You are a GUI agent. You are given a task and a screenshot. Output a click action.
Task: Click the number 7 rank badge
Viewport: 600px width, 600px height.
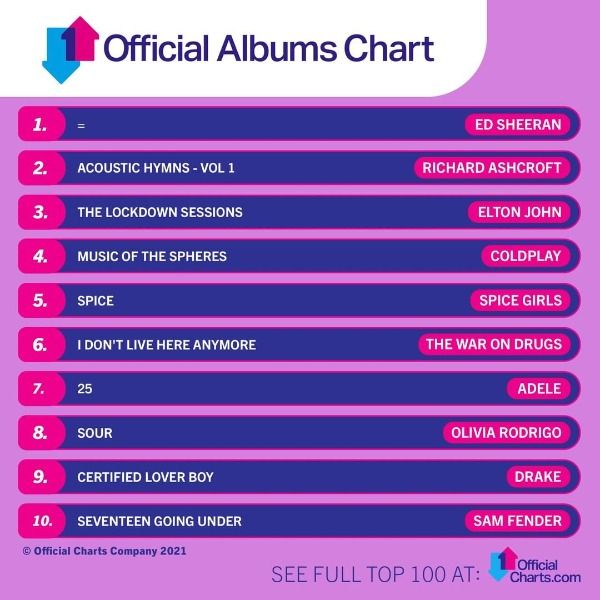click(x=41, y=388)
